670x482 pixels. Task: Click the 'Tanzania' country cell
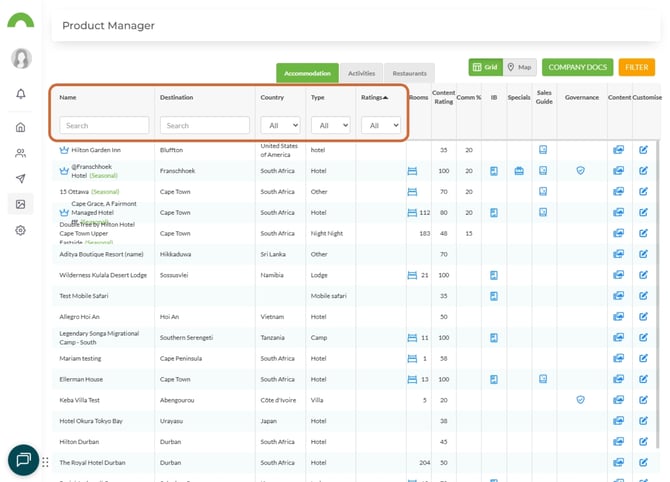pyautogui.click(x=273, y=338)
